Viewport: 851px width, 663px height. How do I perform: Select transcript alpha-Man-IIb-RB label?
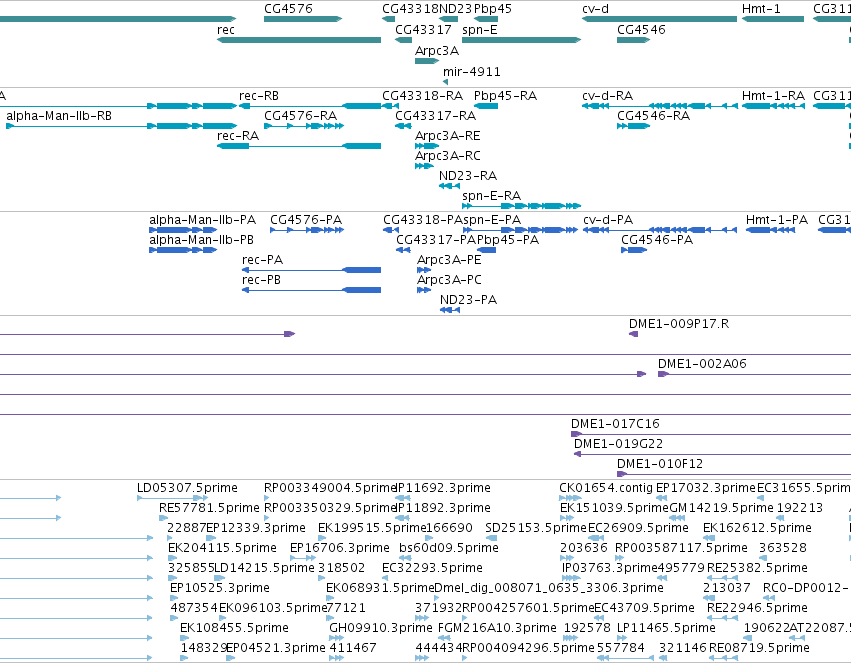point(59,116)
